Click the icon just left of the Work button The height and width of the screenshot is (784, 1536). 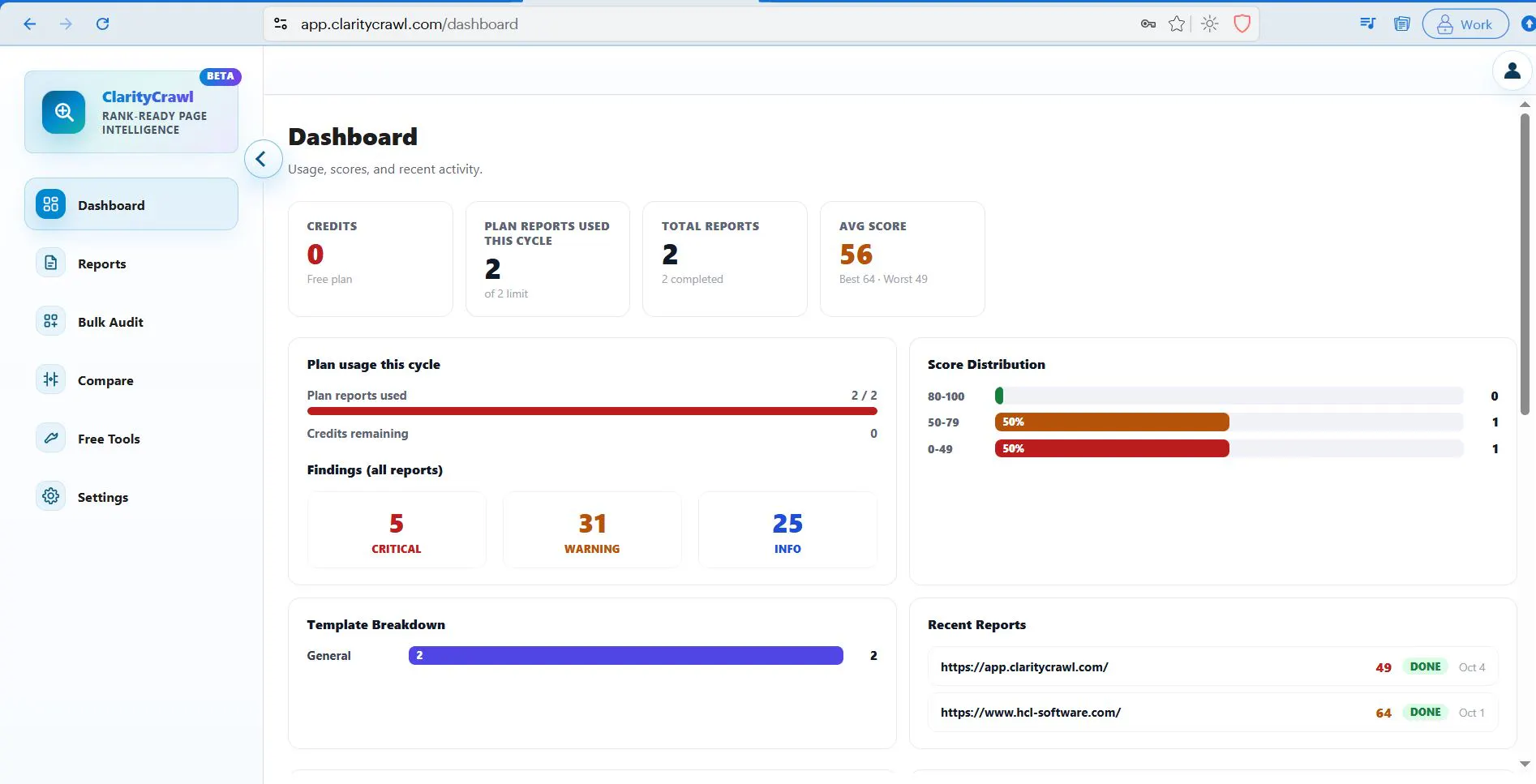1401,24
